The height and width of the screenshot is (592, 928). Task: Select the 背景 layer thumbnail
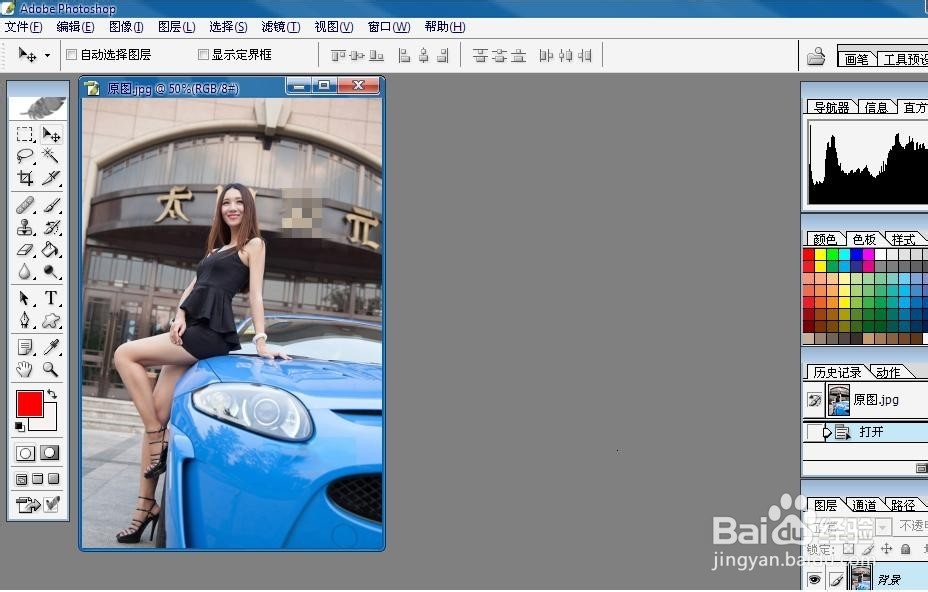coord(860,578)
